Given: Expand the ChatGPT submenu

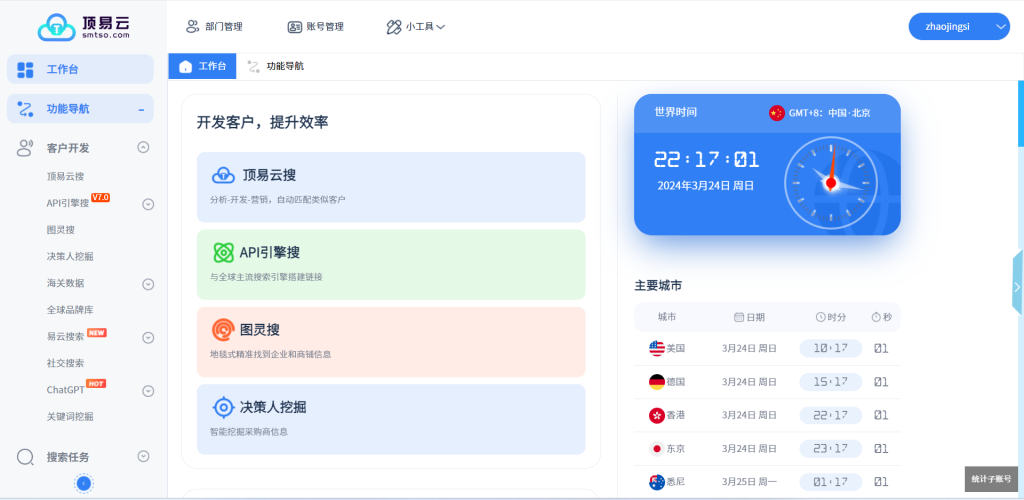Looking at the screenshot, I should click(x=148, y=390).
